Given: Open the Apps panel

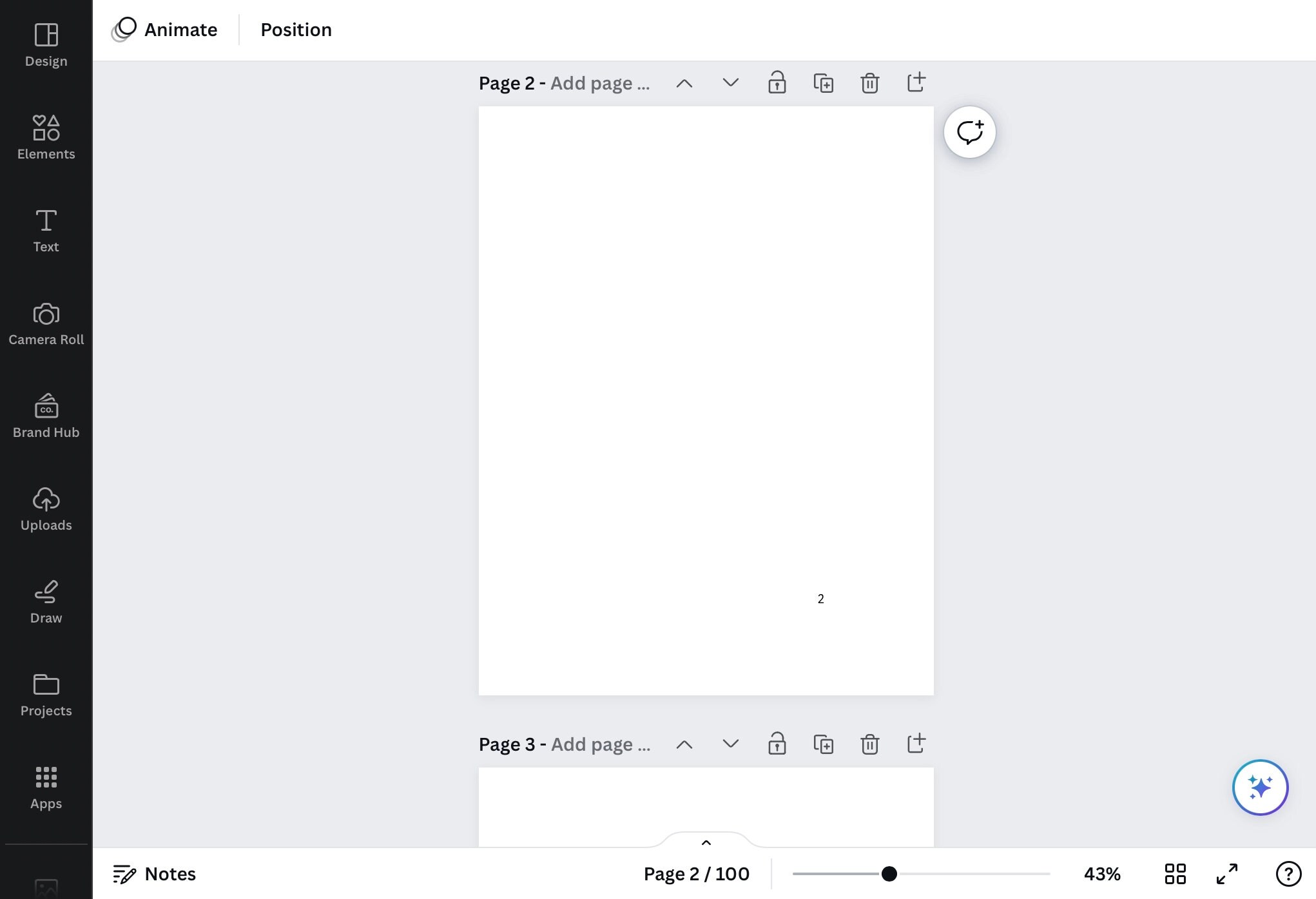Looking at the screenshot, I should coord(46,787).
